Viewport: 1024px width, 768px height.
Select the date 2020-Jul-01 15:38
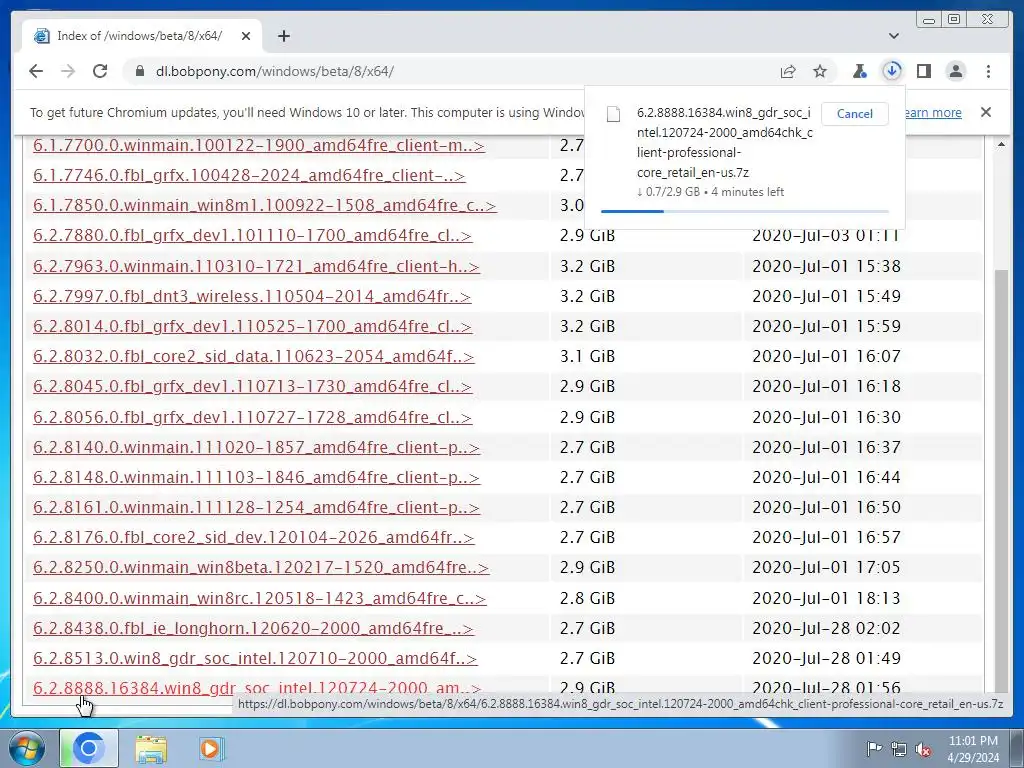pos(826,266)
